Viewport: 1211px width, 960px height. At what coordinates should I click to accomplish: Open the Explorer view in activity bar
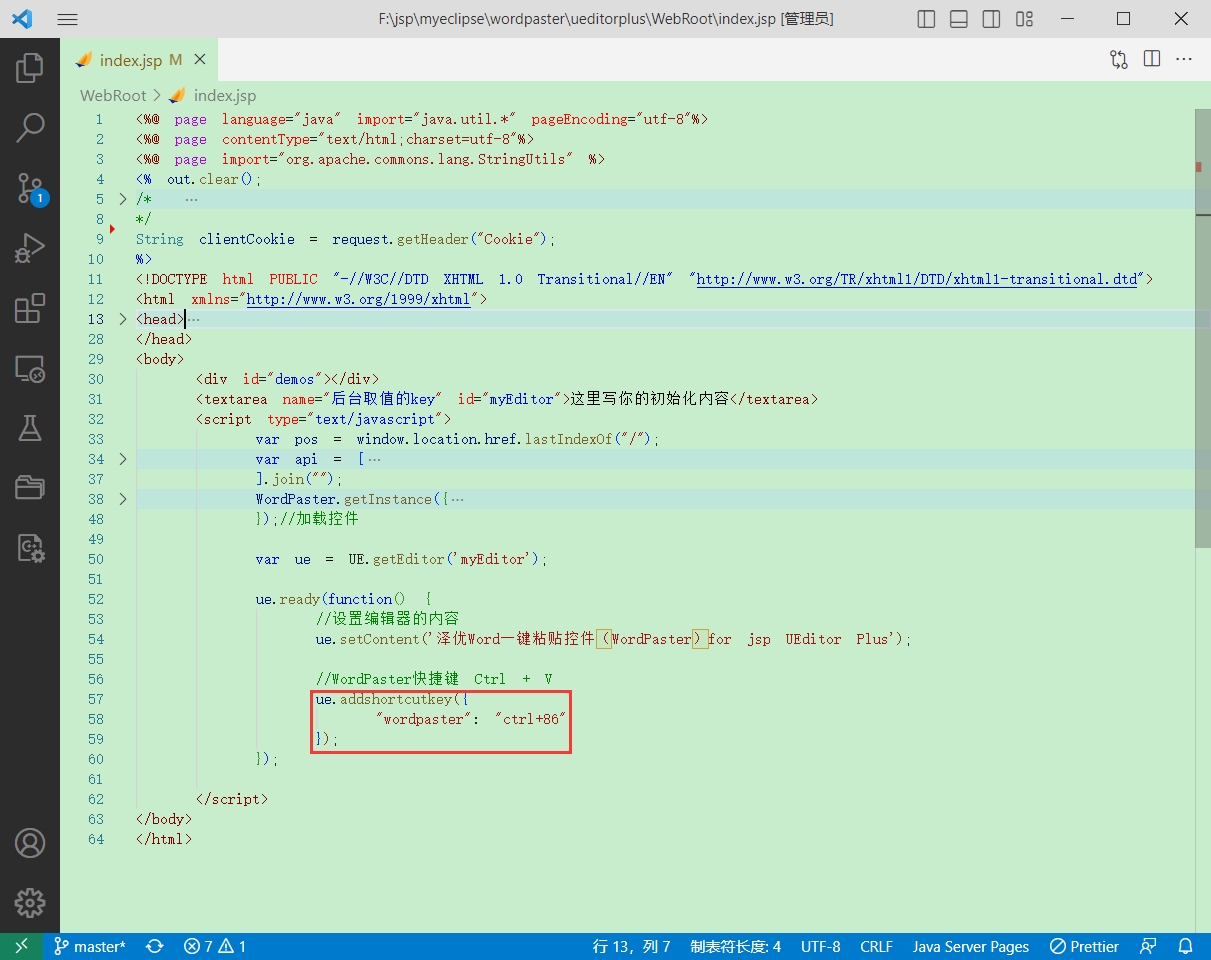pyautogui.click(x=30, y=68)
